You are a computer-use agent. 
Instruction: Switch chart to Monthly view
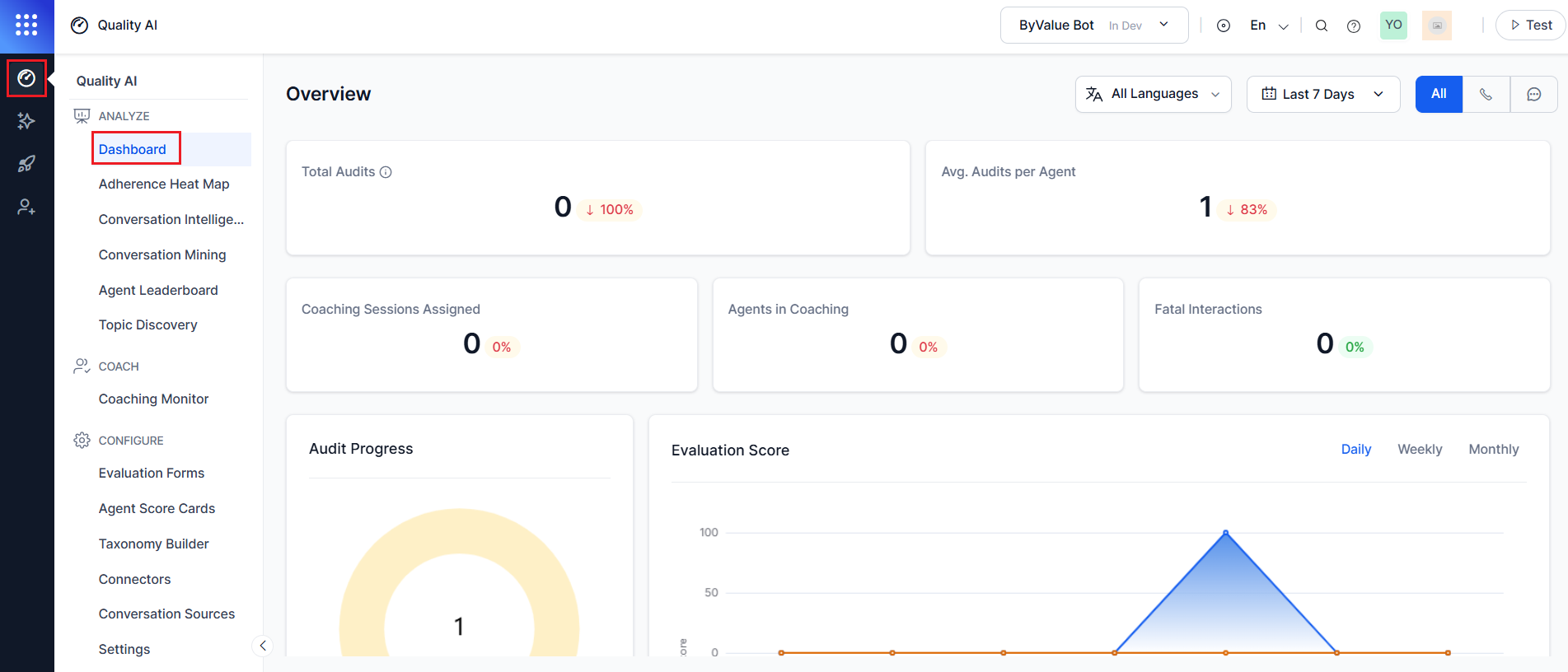(1493, 449)
